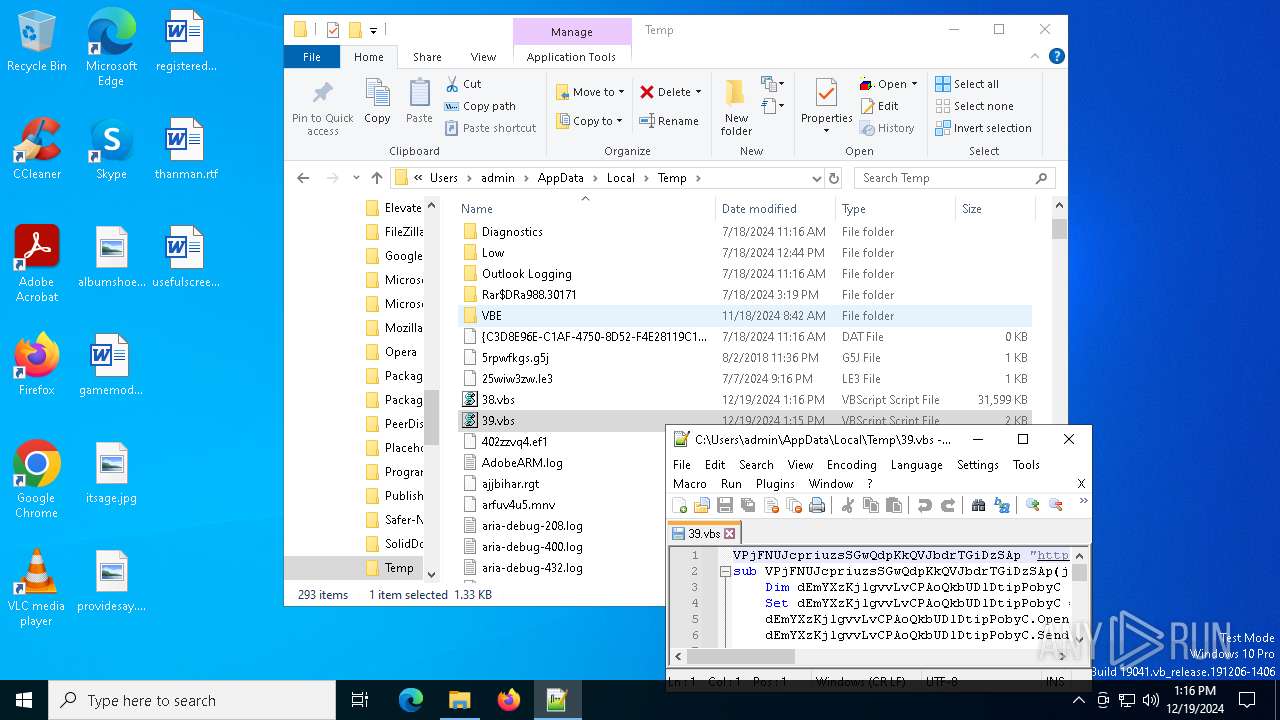Expand the Delete dropdown arrow

698,92
